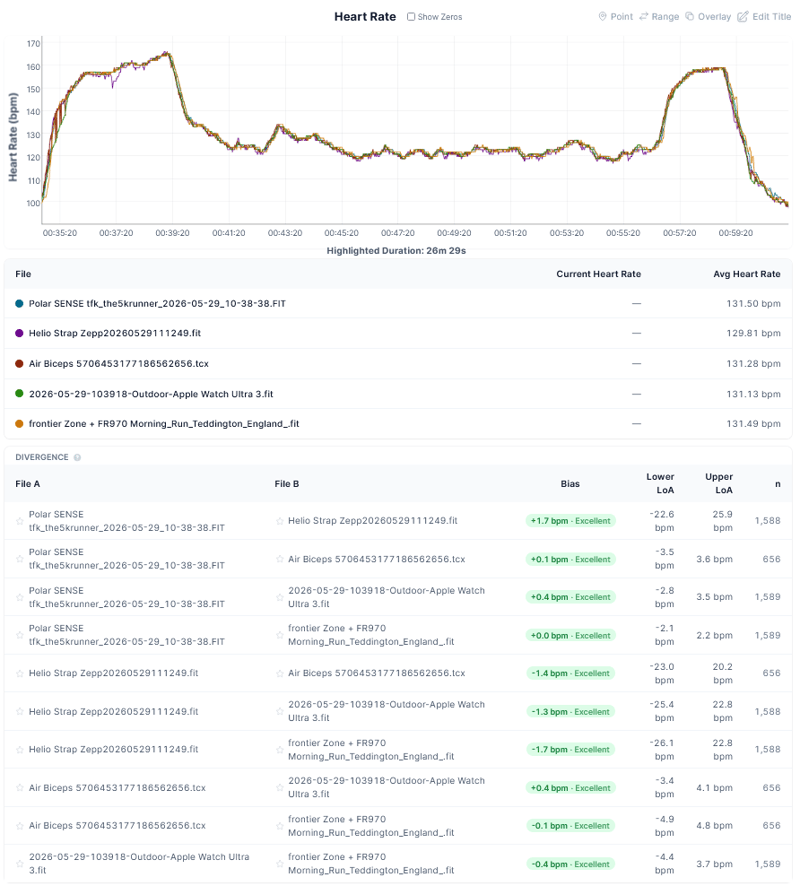
Task: Star File A Polar SENSE in +0.0 bpm row
Action: (20, 636)
